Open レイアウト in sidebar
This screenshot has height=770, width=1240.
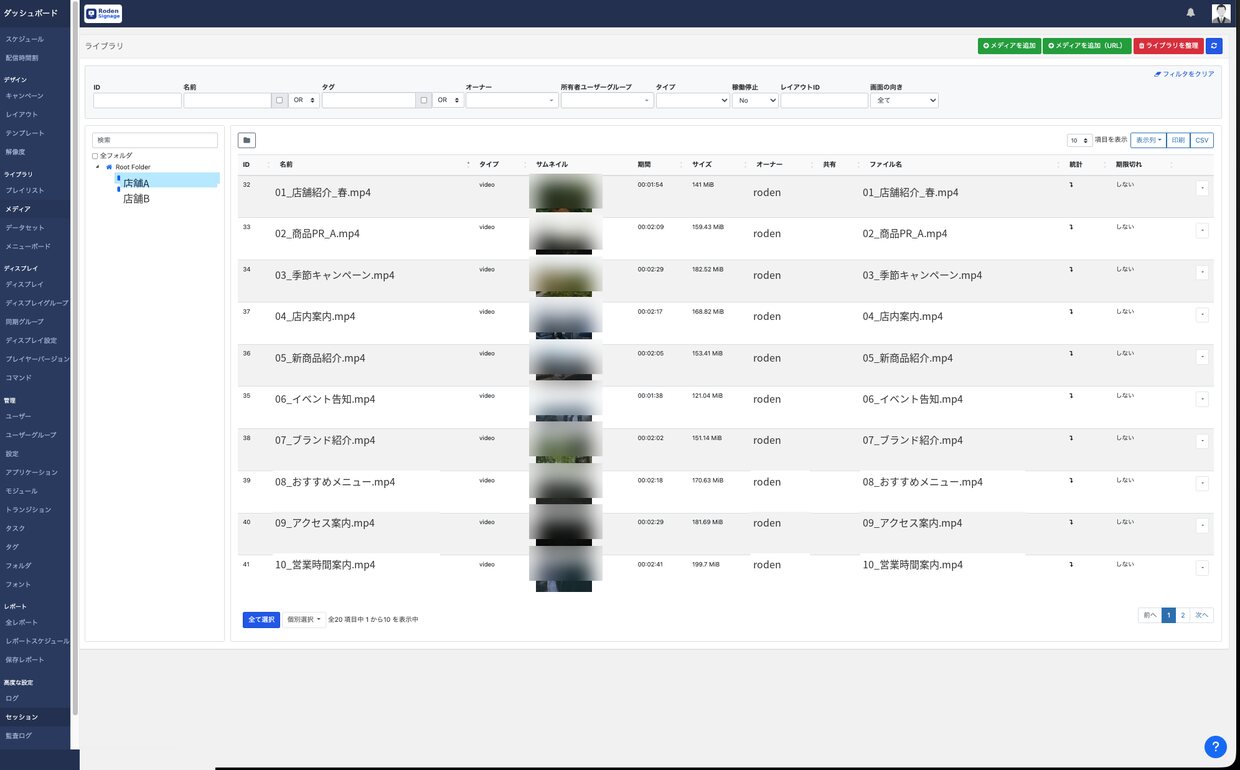pos(22,114)
